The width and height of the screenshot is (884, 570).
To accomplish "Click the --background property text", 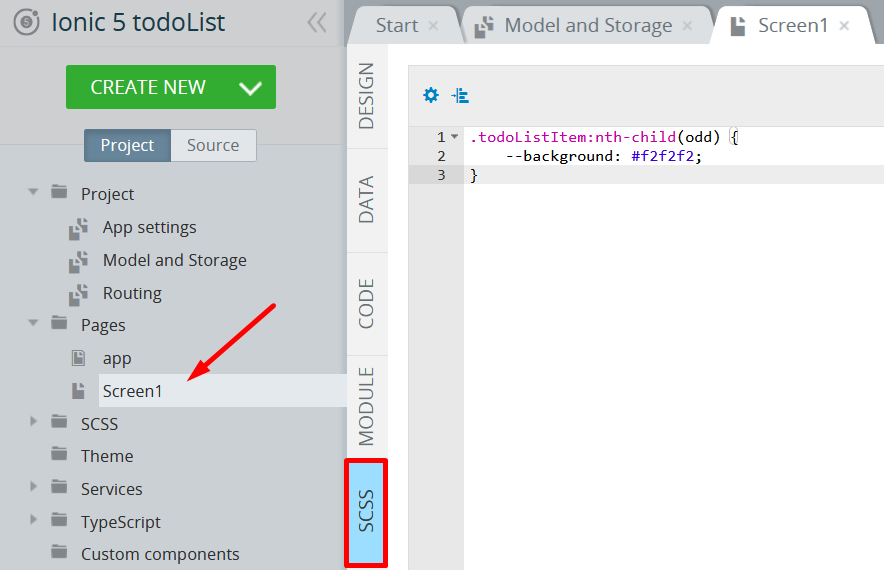I will tap(562, 156).
